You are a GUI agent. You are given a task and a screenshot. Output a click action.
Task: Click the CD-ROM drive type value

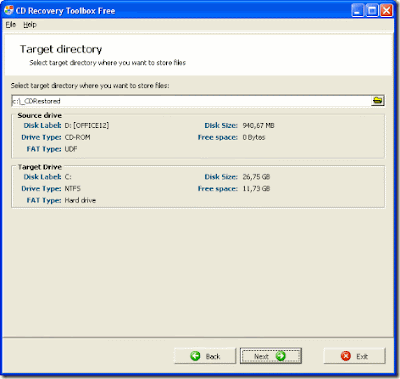[x=77, y=137]
